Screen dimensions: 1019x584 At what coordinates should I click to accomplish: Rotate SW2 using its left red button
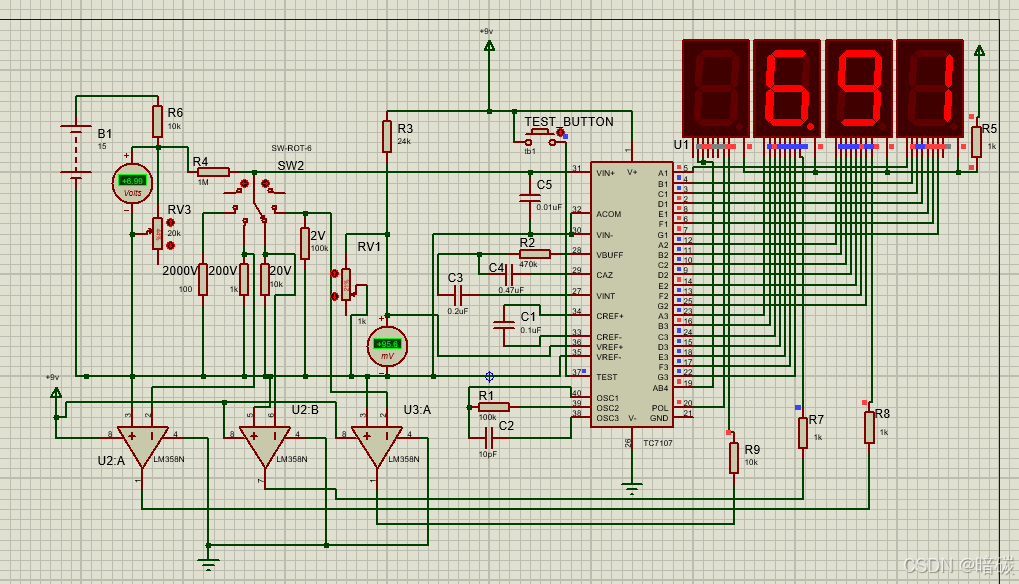click(244, 184)
